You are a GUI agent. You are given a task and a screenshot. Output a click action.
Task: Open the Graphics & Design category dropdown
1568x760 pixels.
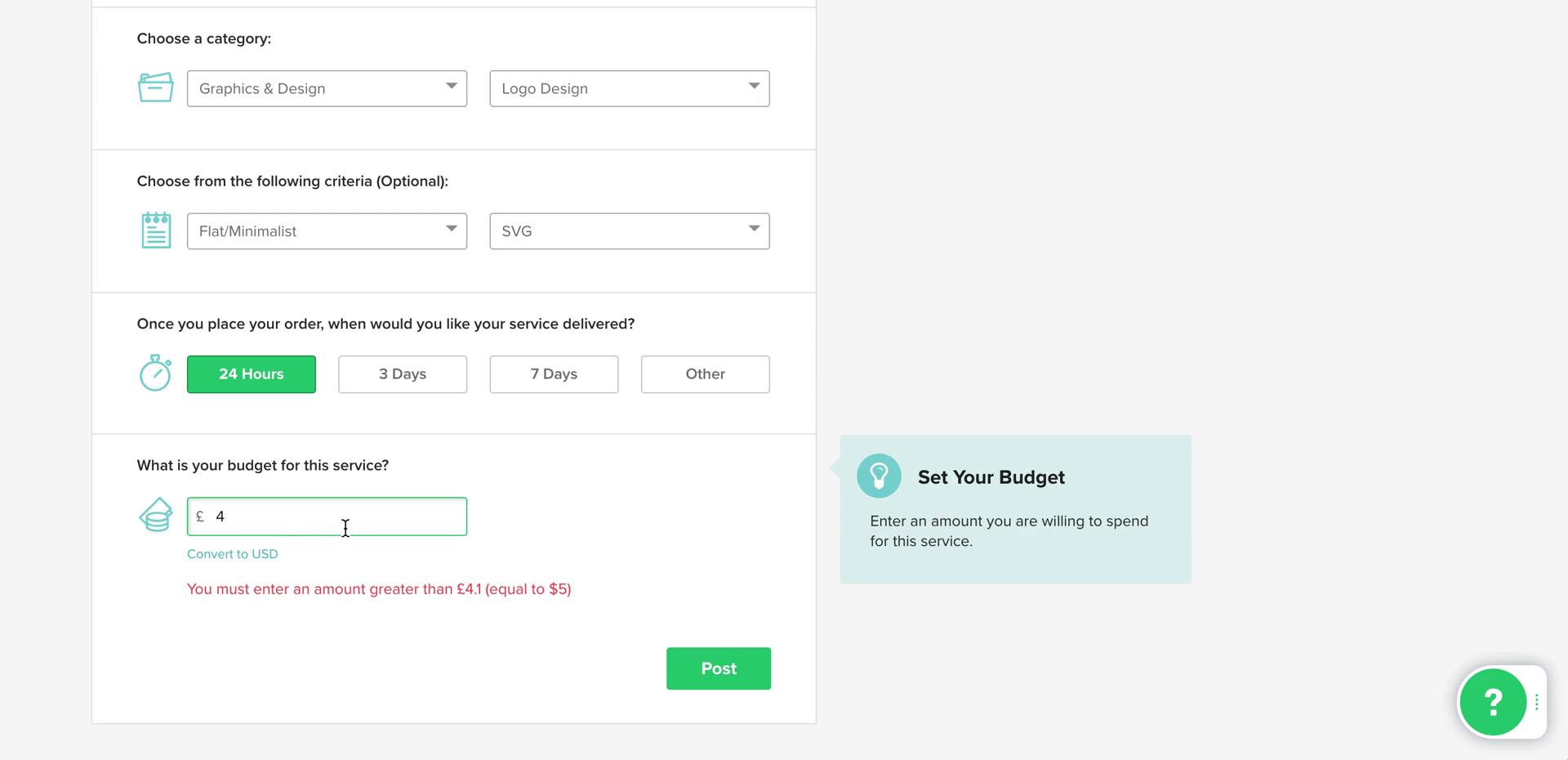(327, 88)
